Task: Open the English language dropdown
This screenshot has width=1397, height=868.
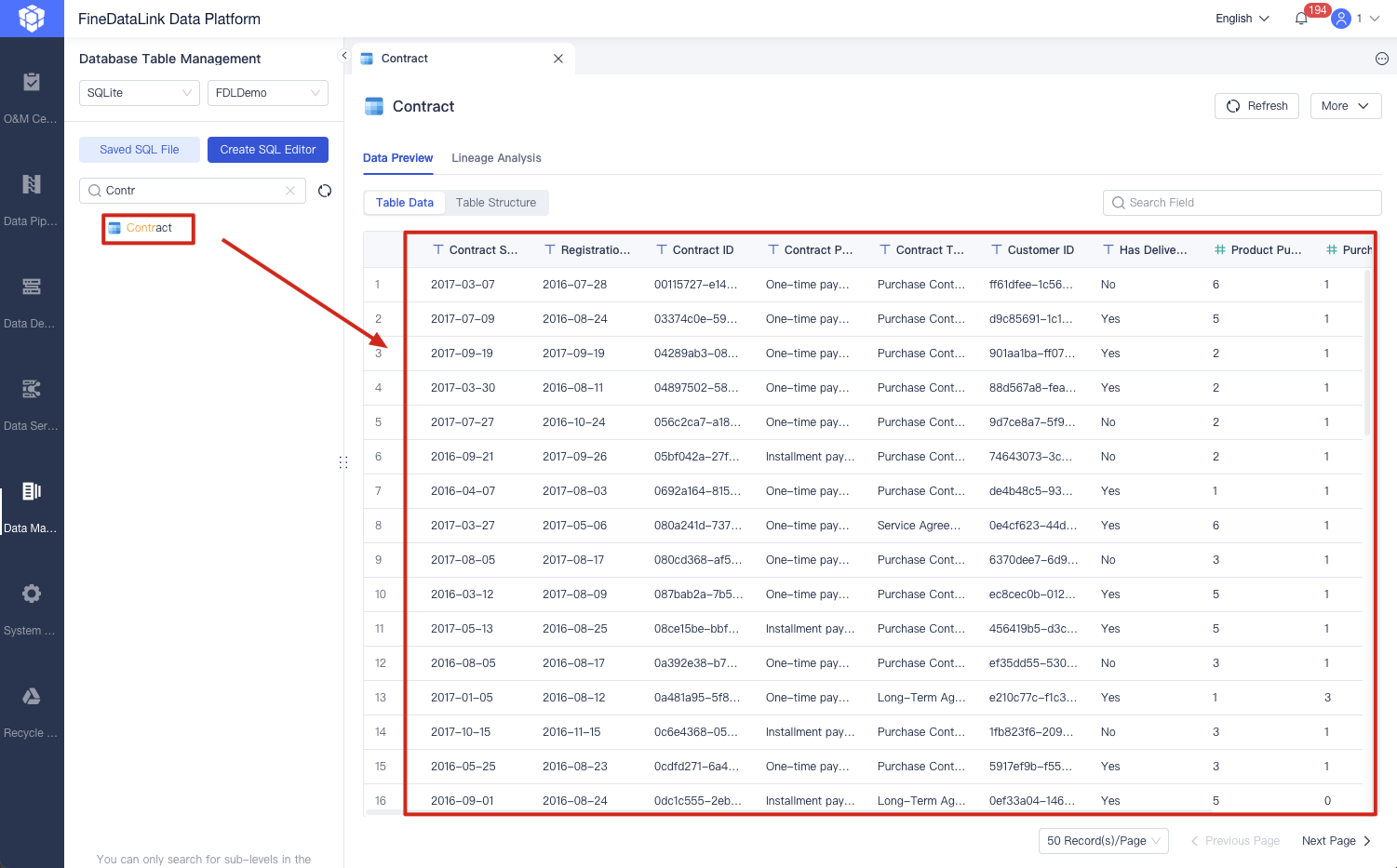Action: (1243, 19)
